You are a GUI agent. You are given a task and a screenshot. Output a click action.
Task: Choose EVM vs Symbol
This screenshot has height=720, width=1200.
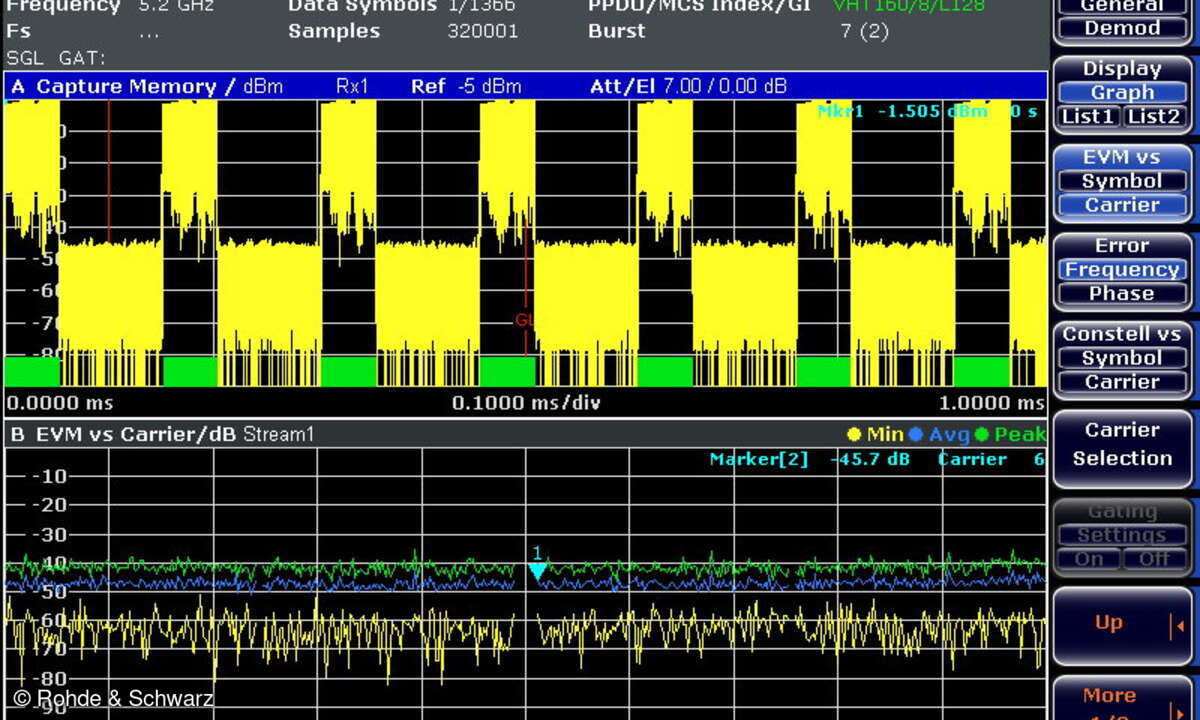(x=1122, y=181)
